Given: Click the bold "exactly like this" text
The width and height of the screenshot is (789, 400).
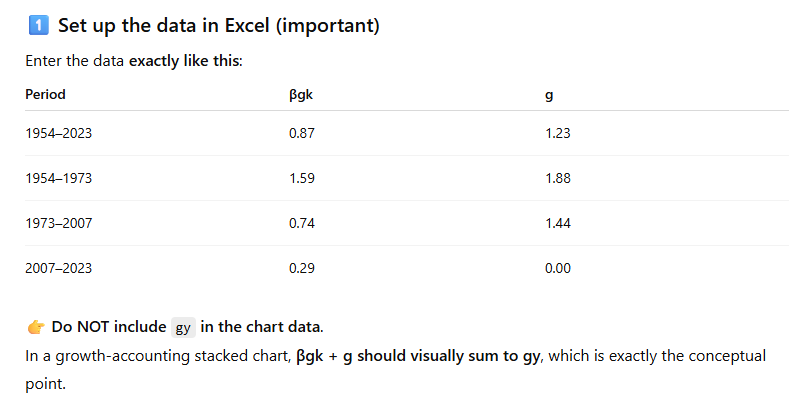Looking at the screenshot, I should [x=185, y=61].
